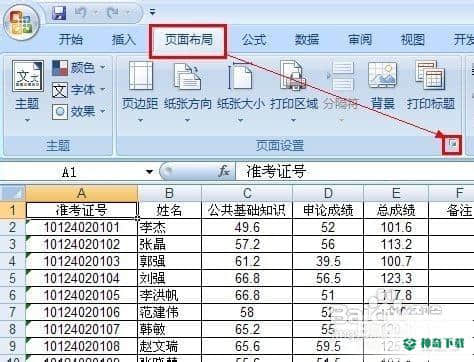Click the fx insert function button
474x362 pixels.
tap(224, 171)
